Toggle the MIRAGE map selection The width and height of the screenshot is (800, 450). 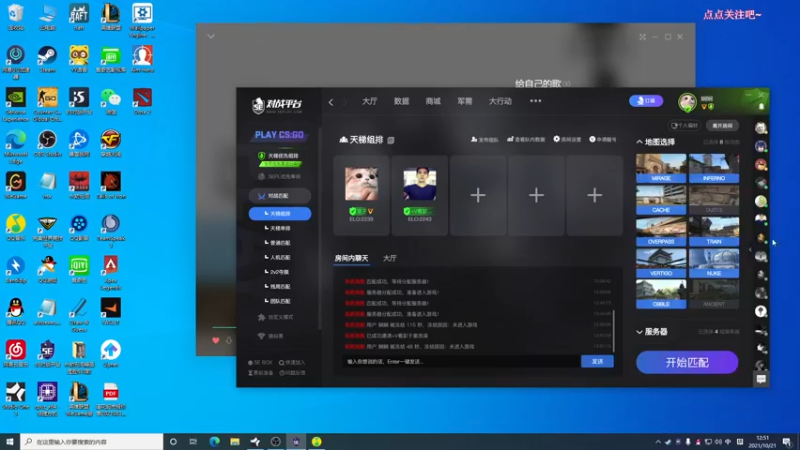click(x=661, y=168)
